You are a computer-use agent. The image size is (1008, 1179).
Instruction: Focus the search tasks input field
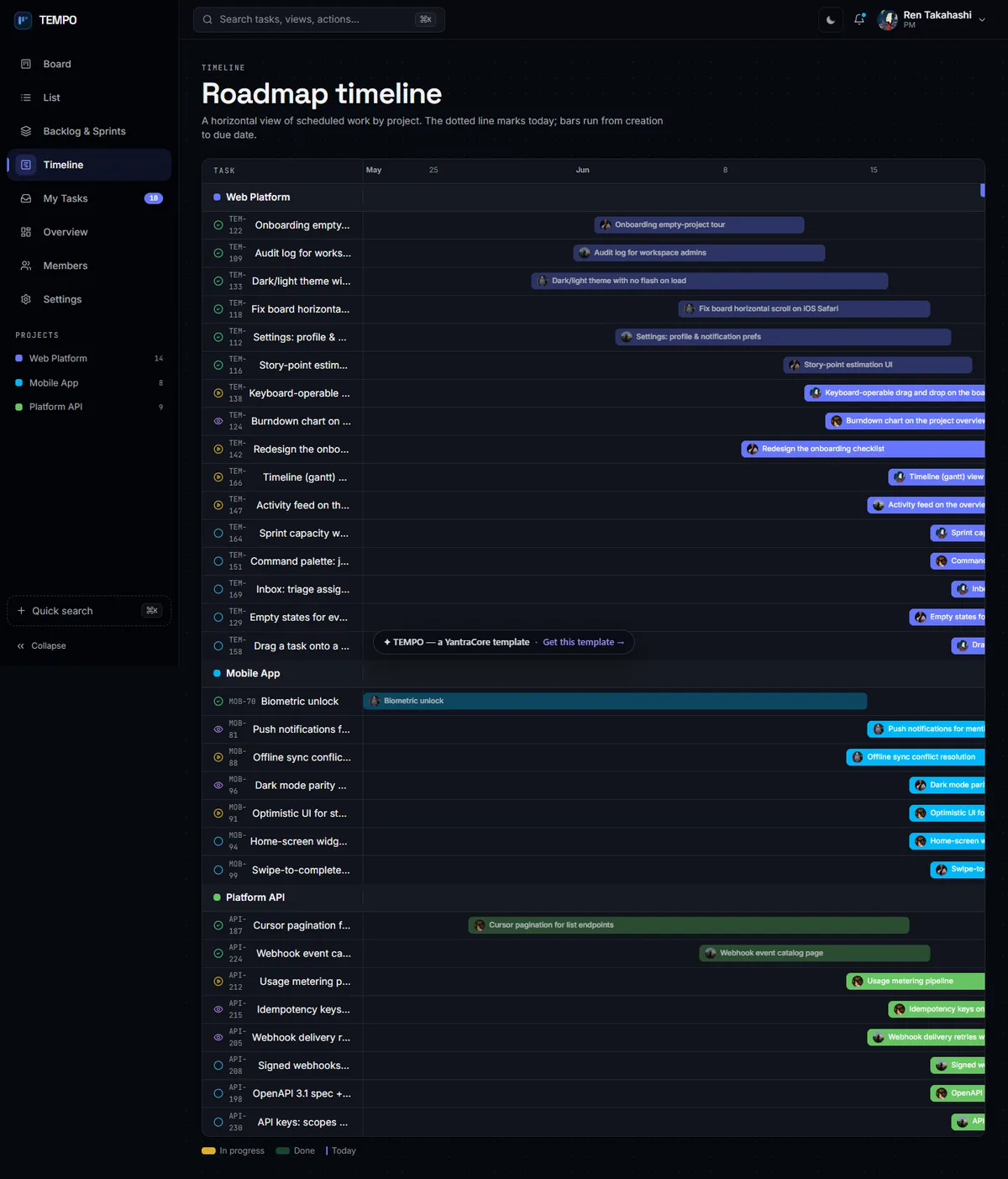point(319,19)
